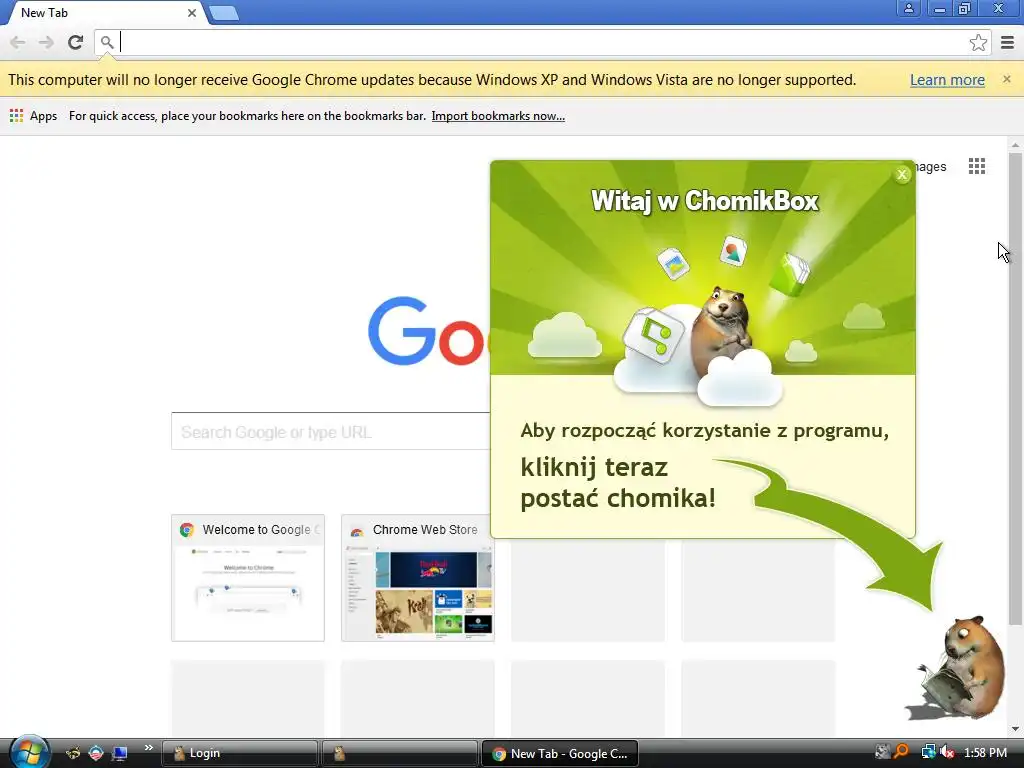Select the New Tab browser tab
Image resolution: width=1024 pixels, height=768 pixels.
pyautogui.click(x=104, y=12)
